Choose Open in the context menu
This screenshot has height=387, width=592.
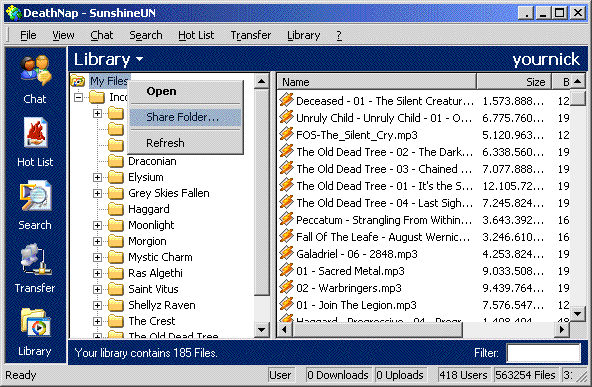coord(185,91)
